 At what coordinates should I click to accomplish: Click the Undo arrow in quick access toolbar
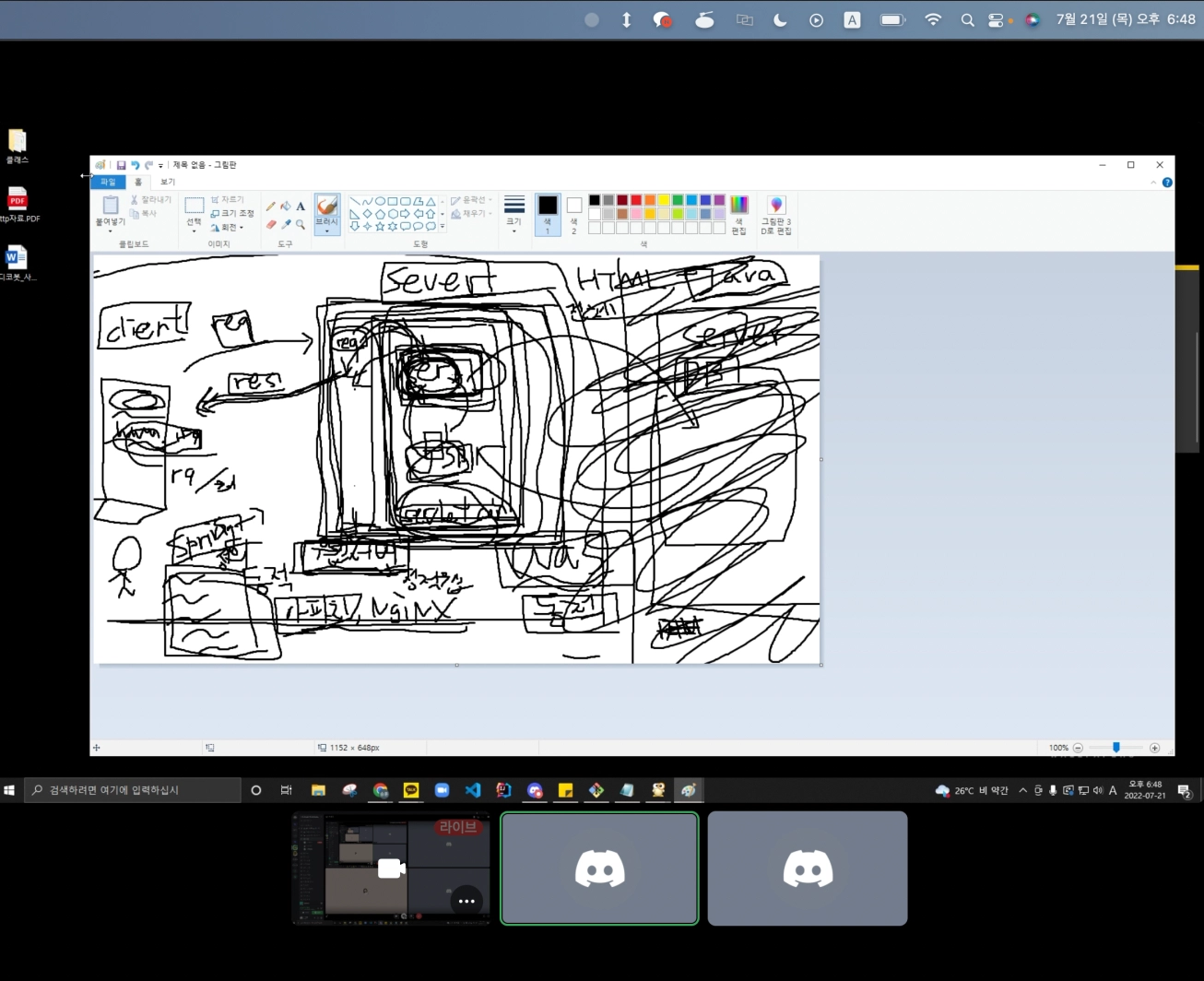click(135, 165)
